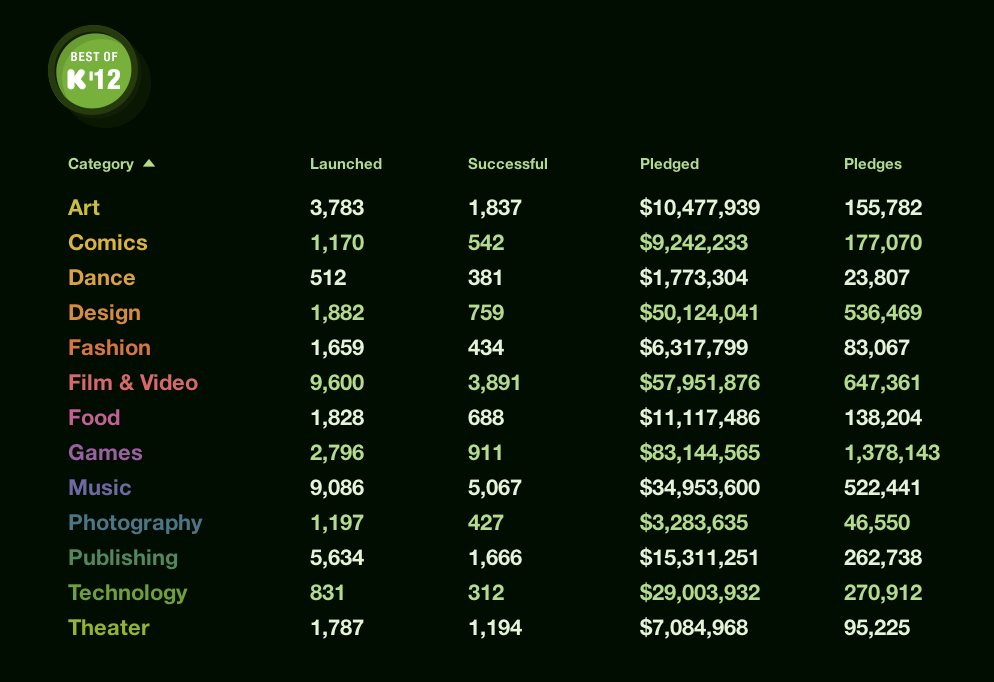This screenshot has height=682, width=994.
Task: Open the Comics category link
Action: [x=107, y=243]
